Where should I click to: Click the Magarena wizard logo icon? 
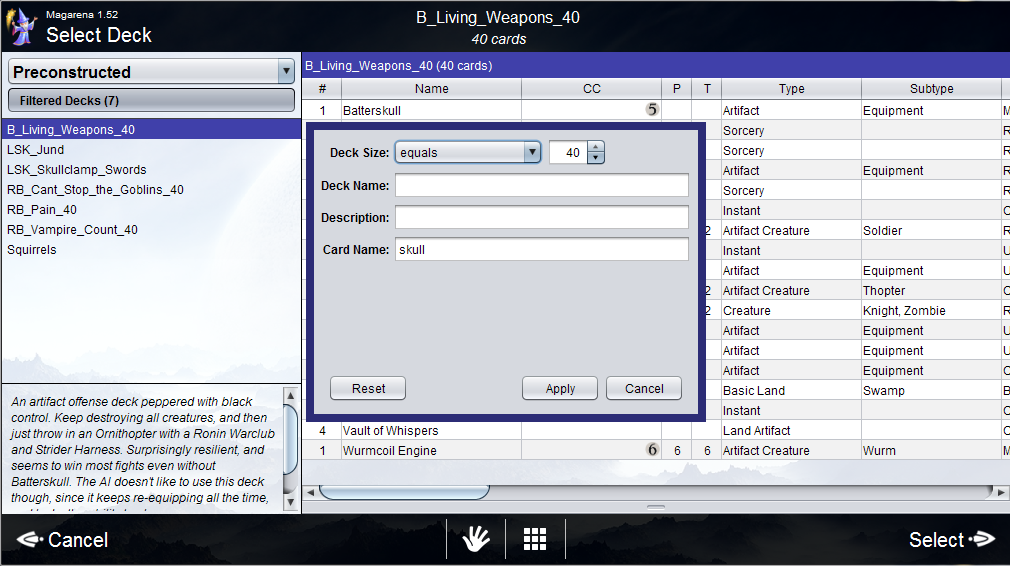pos(22,25)
